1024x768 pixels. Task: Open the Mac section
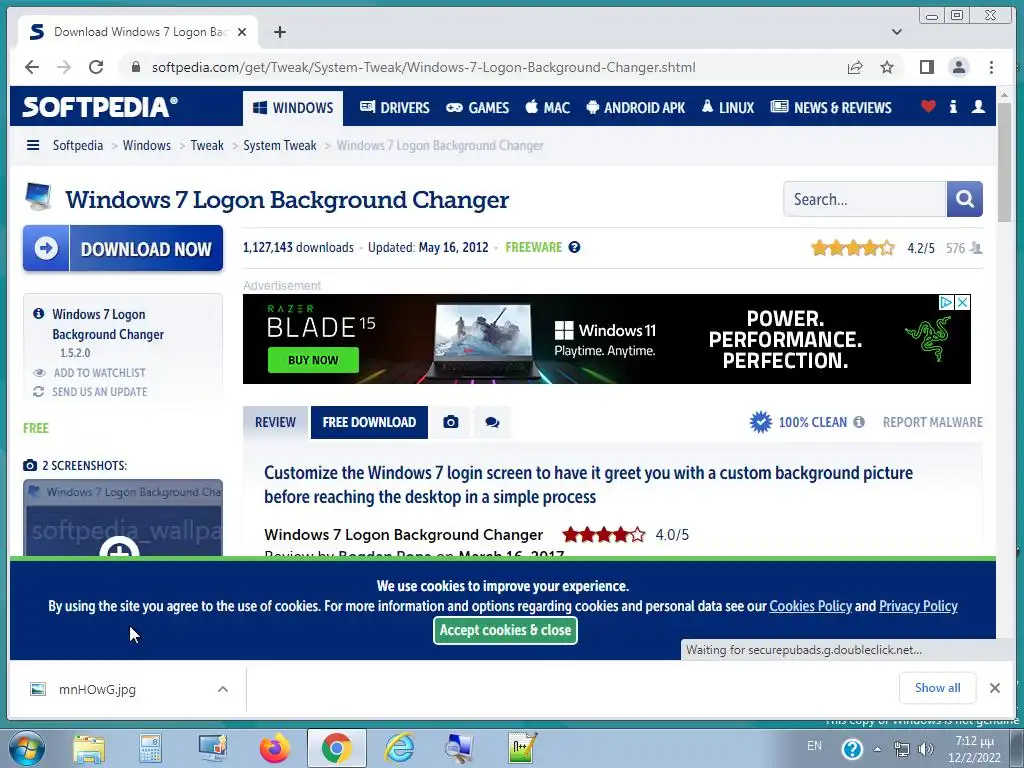point(548,108)
